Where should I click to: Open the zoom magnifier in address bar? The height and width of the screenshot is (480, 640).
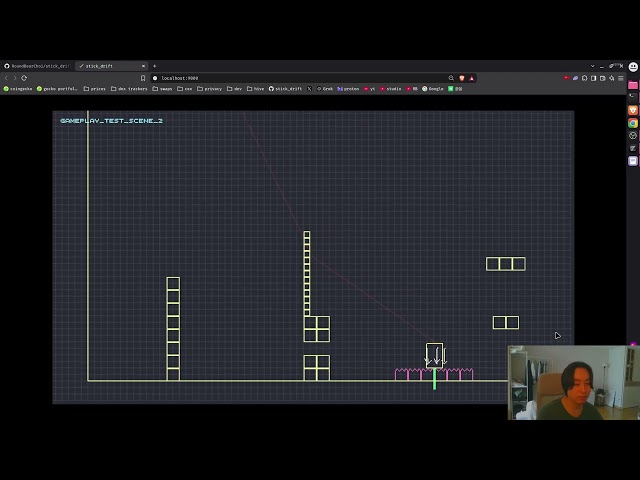point(451,78)
